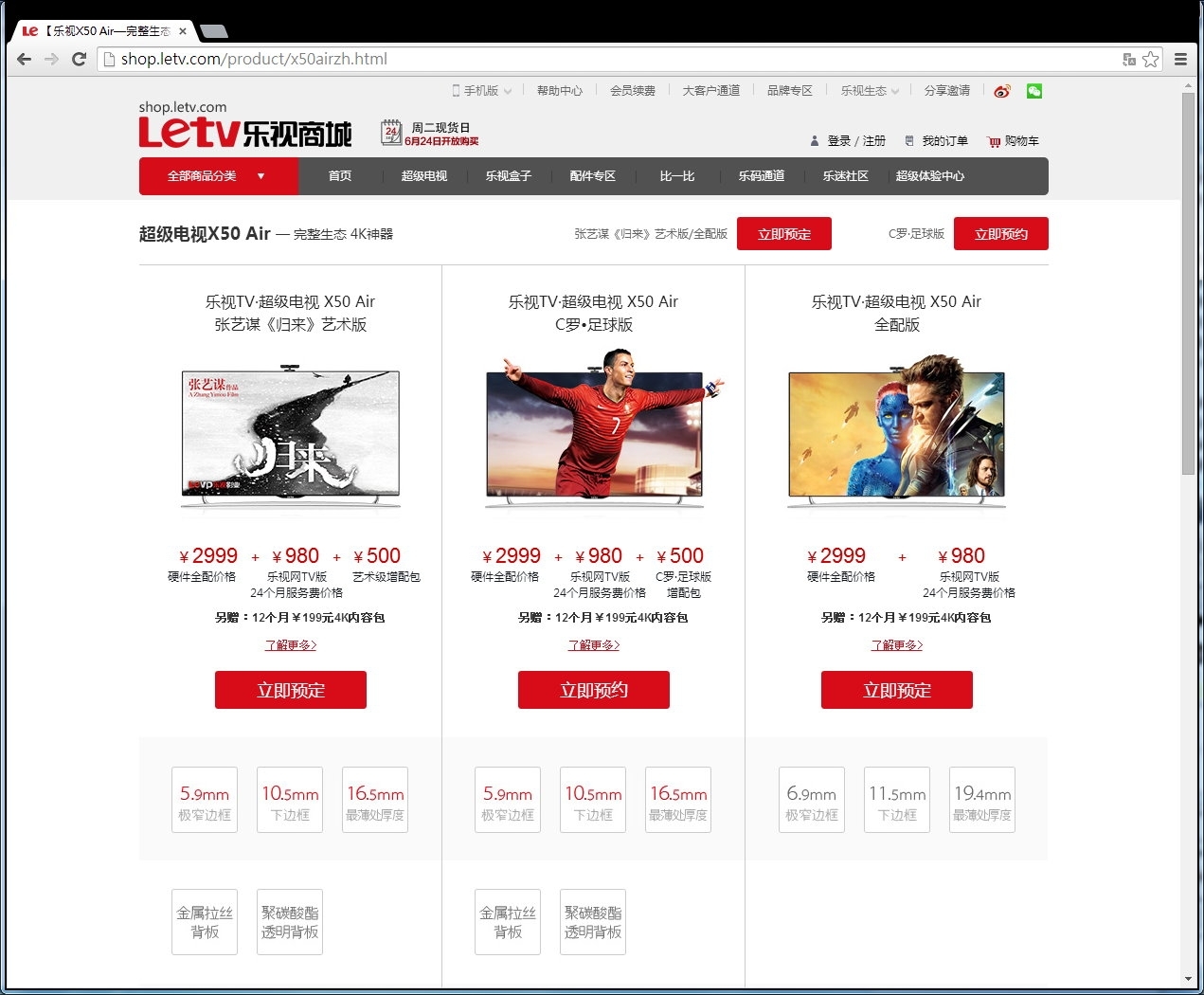Image resolution: width=1204 pixels, height=995 pixels.
Task: Expand the 乐视生态 dropdown
Action: [870, 91]
